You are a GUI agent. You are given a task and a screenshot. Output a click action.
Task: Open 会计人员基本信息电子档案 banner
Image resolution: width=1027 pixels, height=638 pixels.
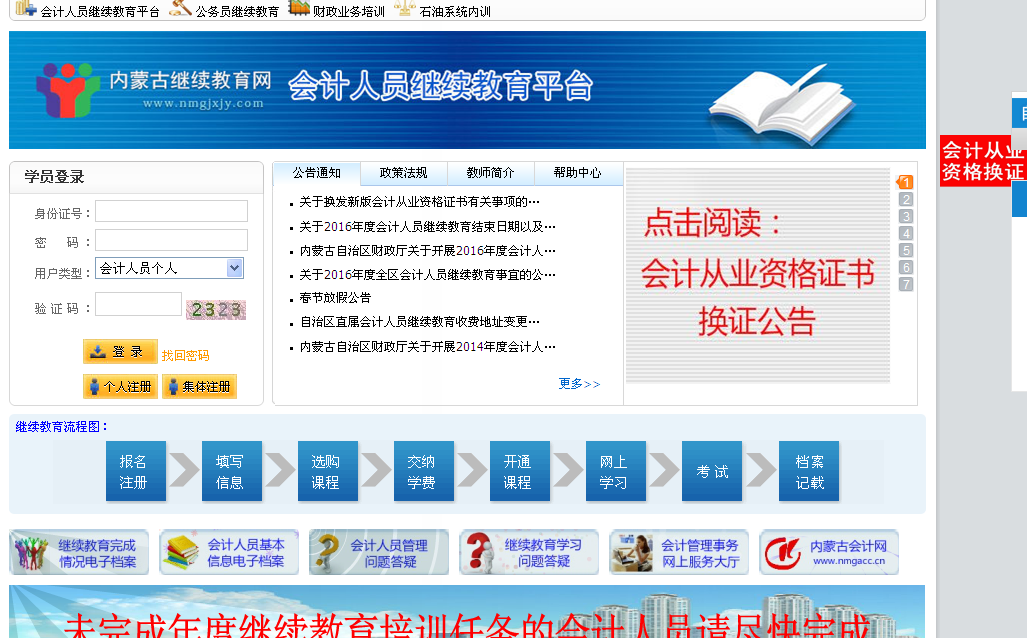(229, 553)
